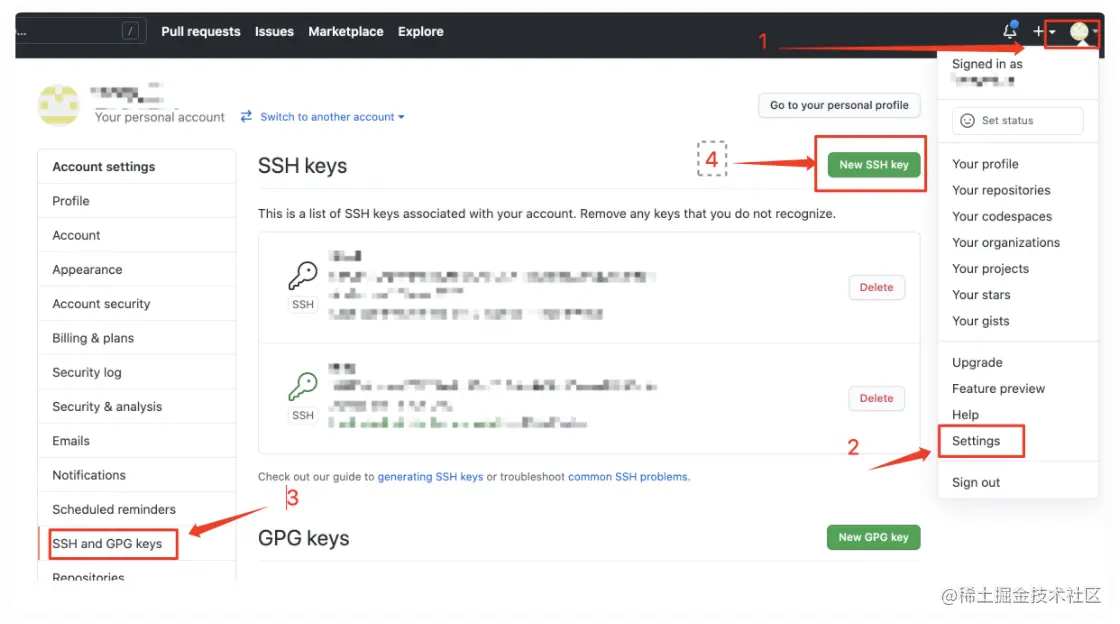Choose Upgrade in the user menu

976,363
